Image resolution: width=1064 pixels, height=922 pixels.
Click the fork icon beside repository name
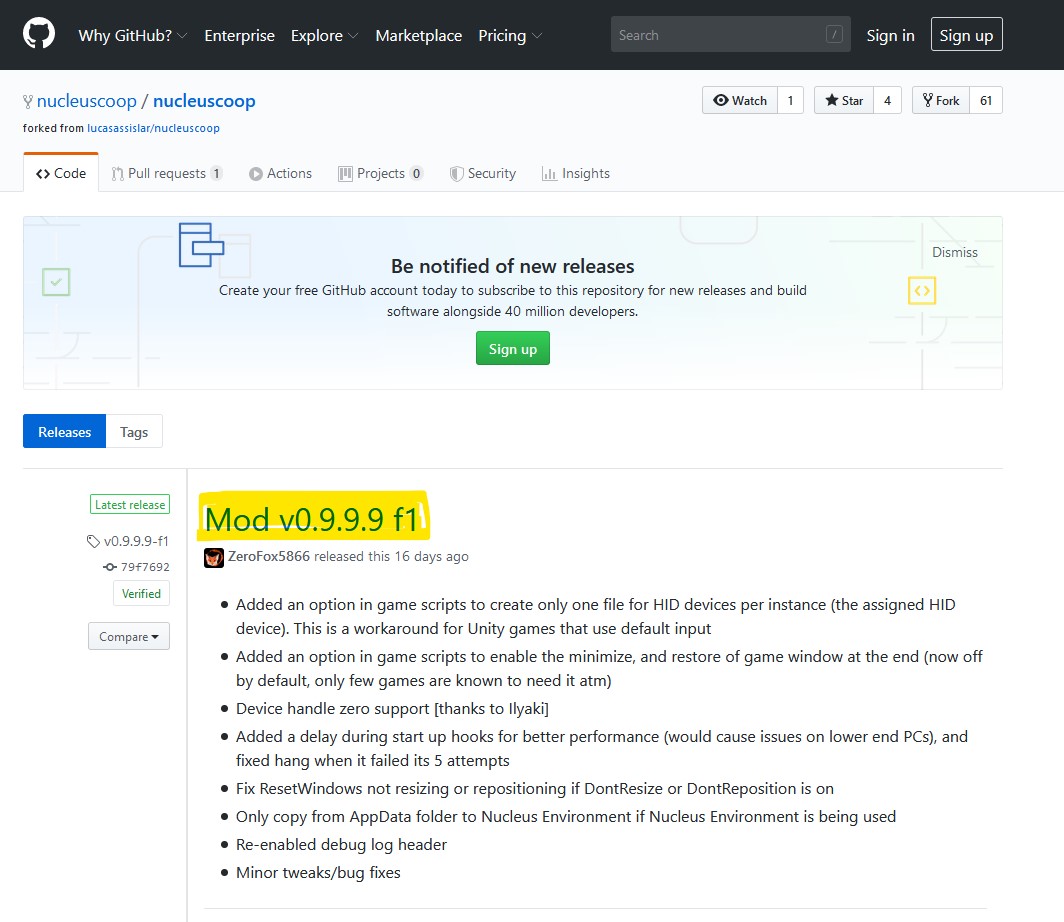click(28, 102)
